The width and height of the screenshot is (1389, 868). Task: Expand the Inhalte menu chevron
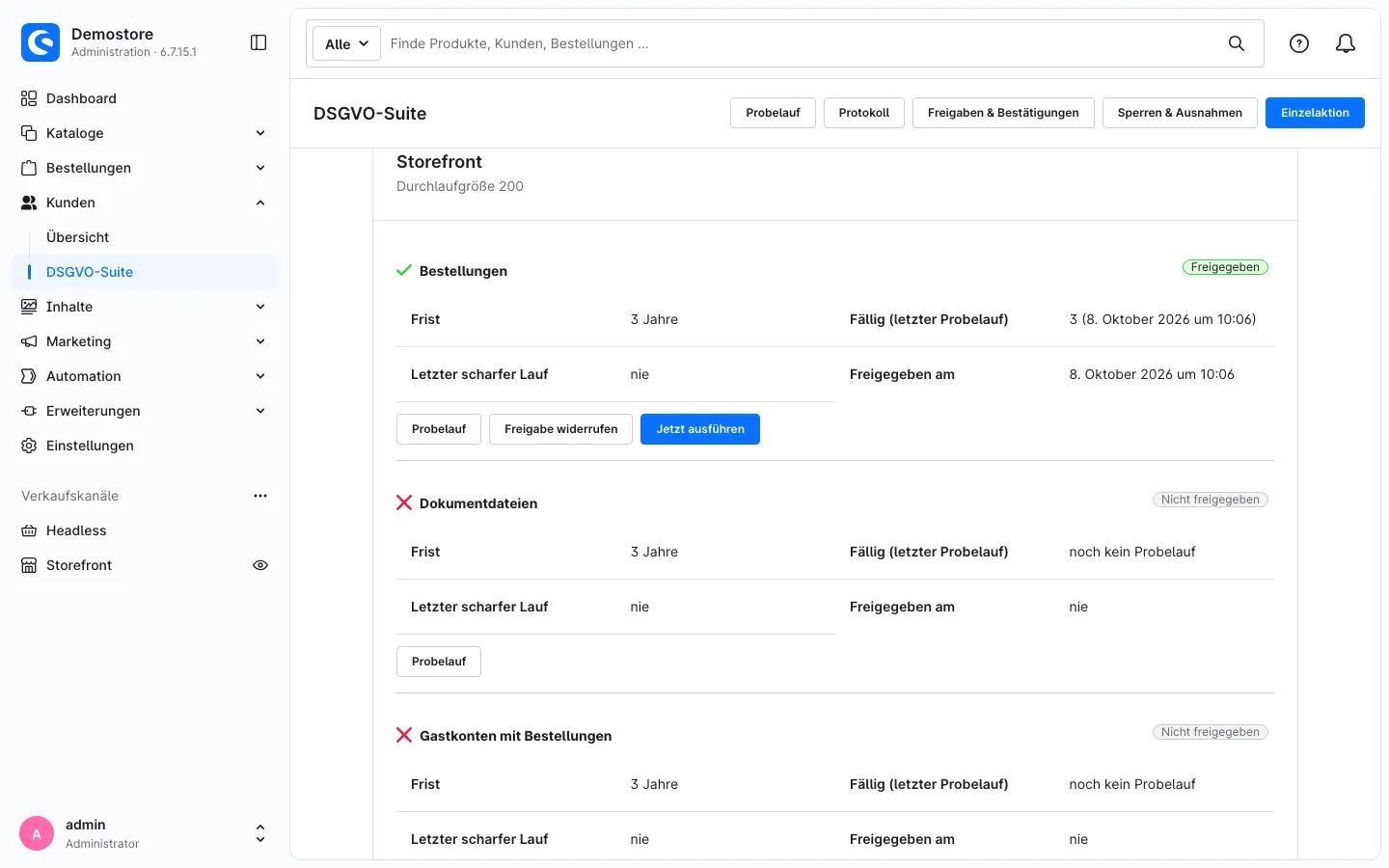click(260, 307)
